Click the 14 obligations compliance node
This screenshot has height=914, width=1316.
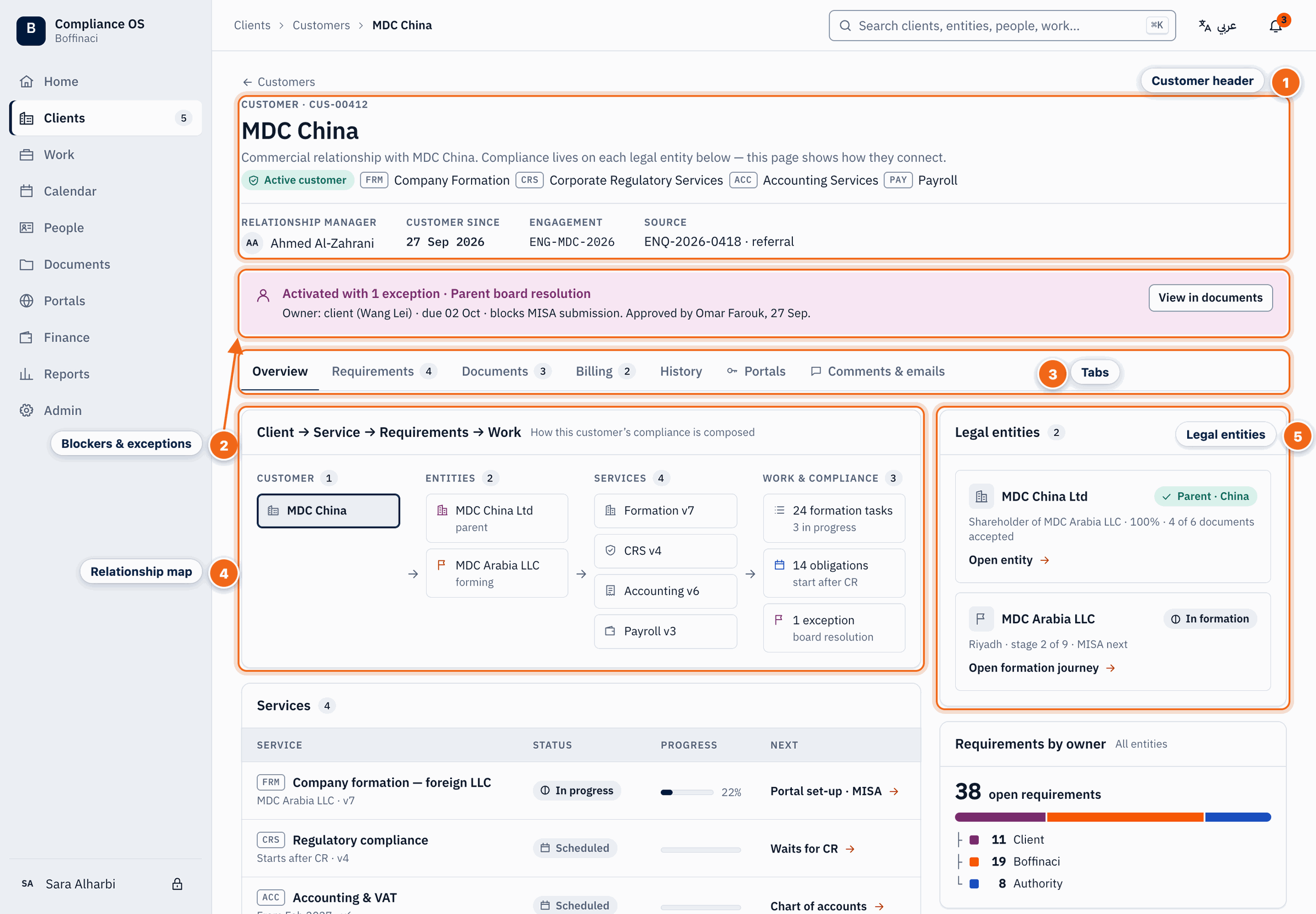pyautogui.click(x=834, y=574)
